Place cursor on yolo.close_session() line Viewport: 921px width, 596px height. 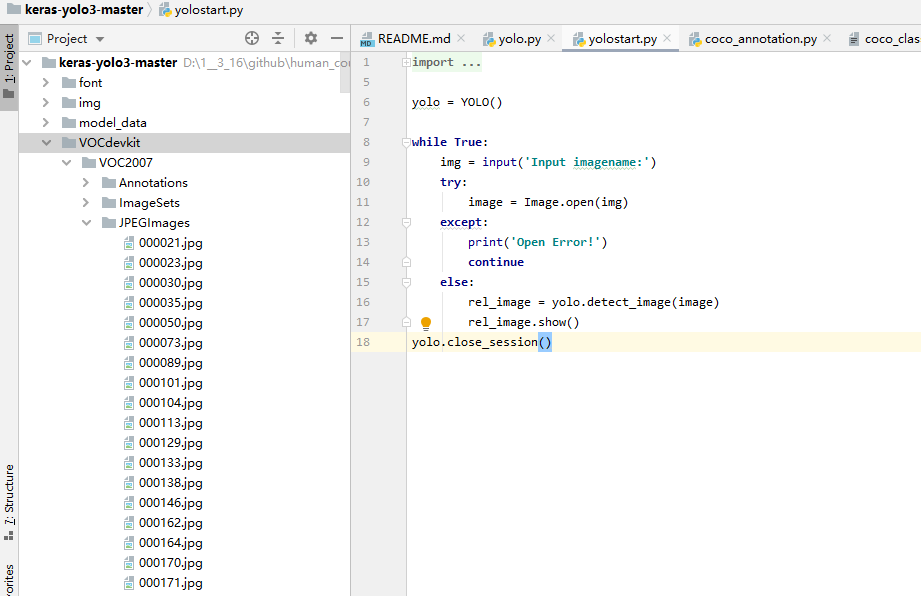[x=482, y=342]
